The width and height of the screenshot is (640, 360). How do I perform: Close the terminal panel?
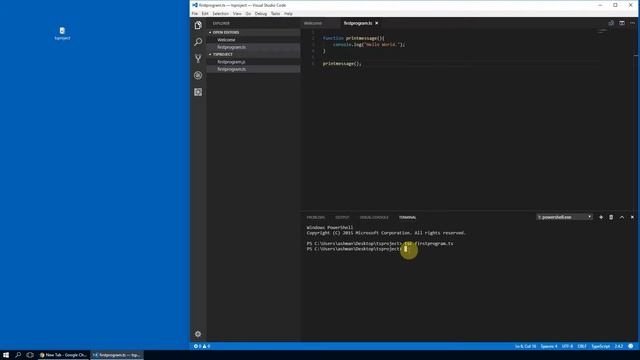point(632,217)
